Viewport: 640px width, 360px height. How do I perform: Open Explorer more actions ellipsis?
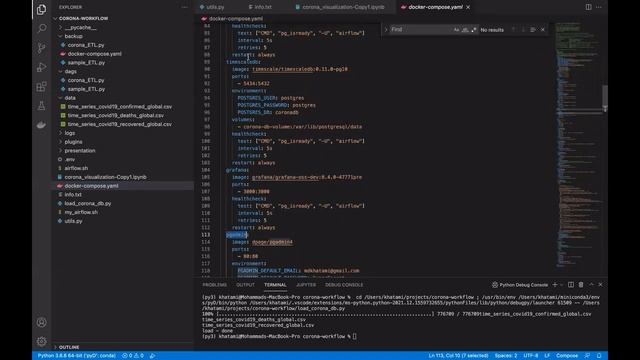[184, 7]
